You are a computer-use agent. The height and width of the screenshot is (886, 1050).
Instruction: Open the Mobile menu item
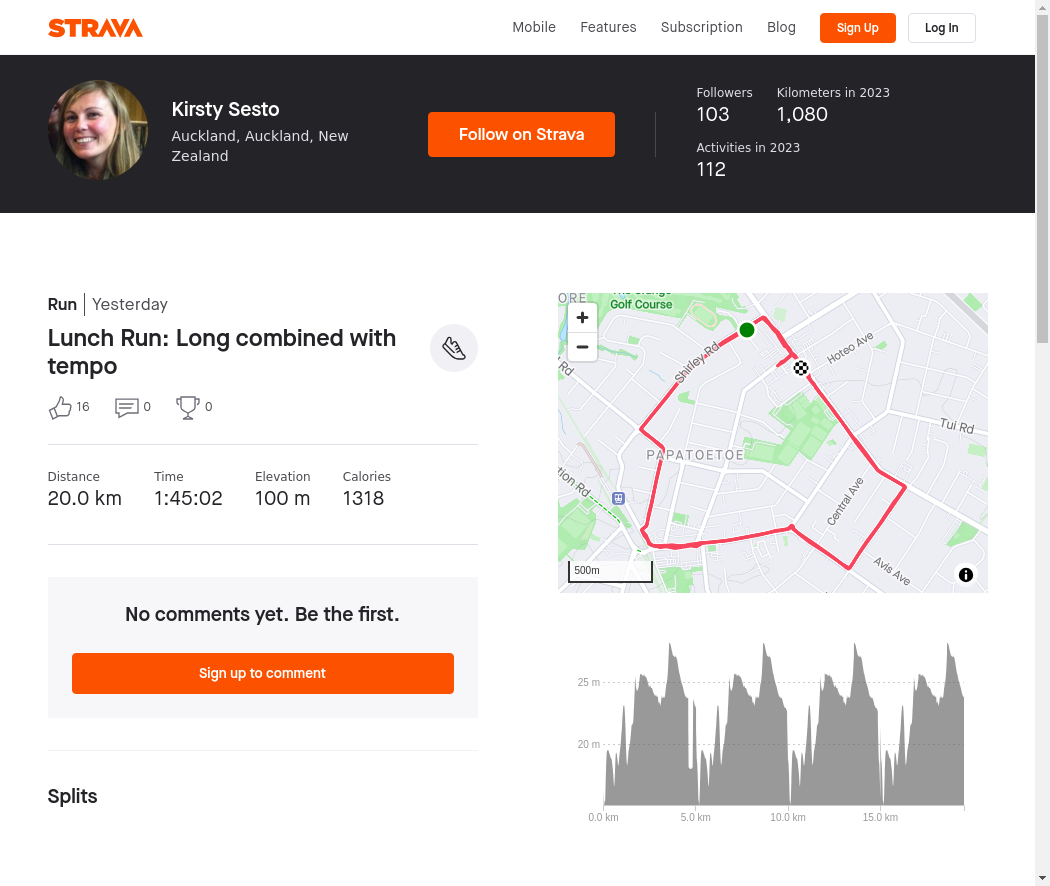(534, 28)
